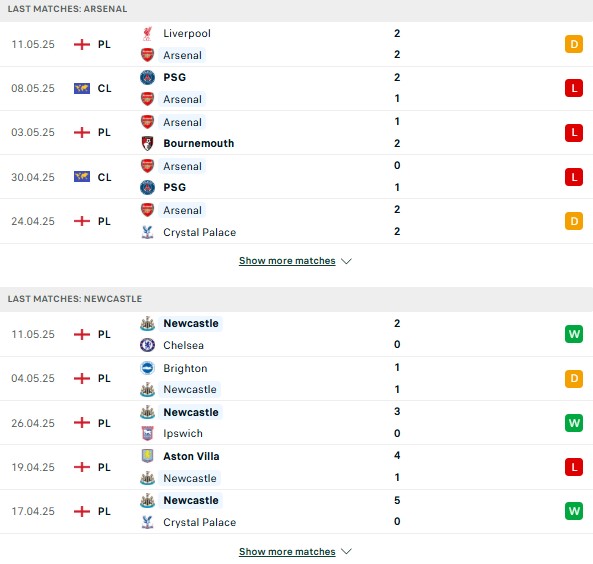Screen dimensions: 593x564
Task: Click the Champions League flag icon for 30.04.25
Action: 82,177
